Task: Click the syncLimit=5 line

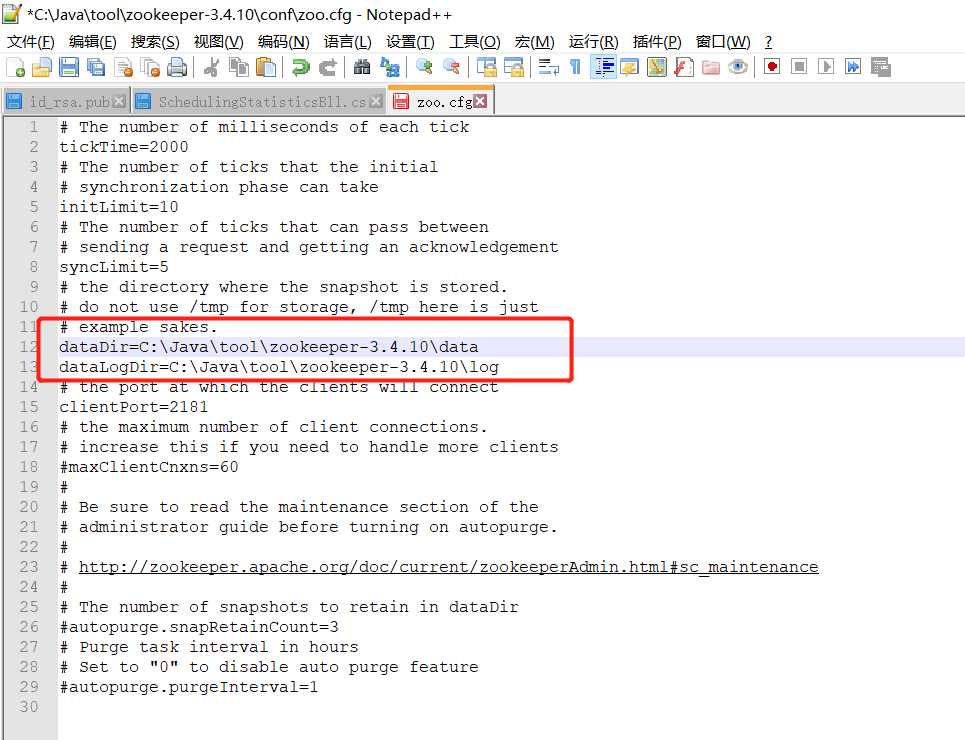Action: point(114,267)
